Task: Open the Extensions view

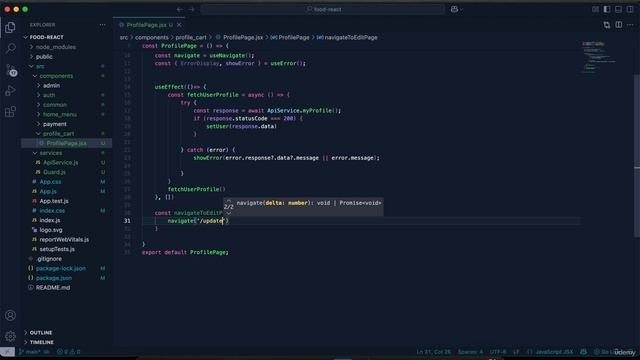Action: click(11, 111)
